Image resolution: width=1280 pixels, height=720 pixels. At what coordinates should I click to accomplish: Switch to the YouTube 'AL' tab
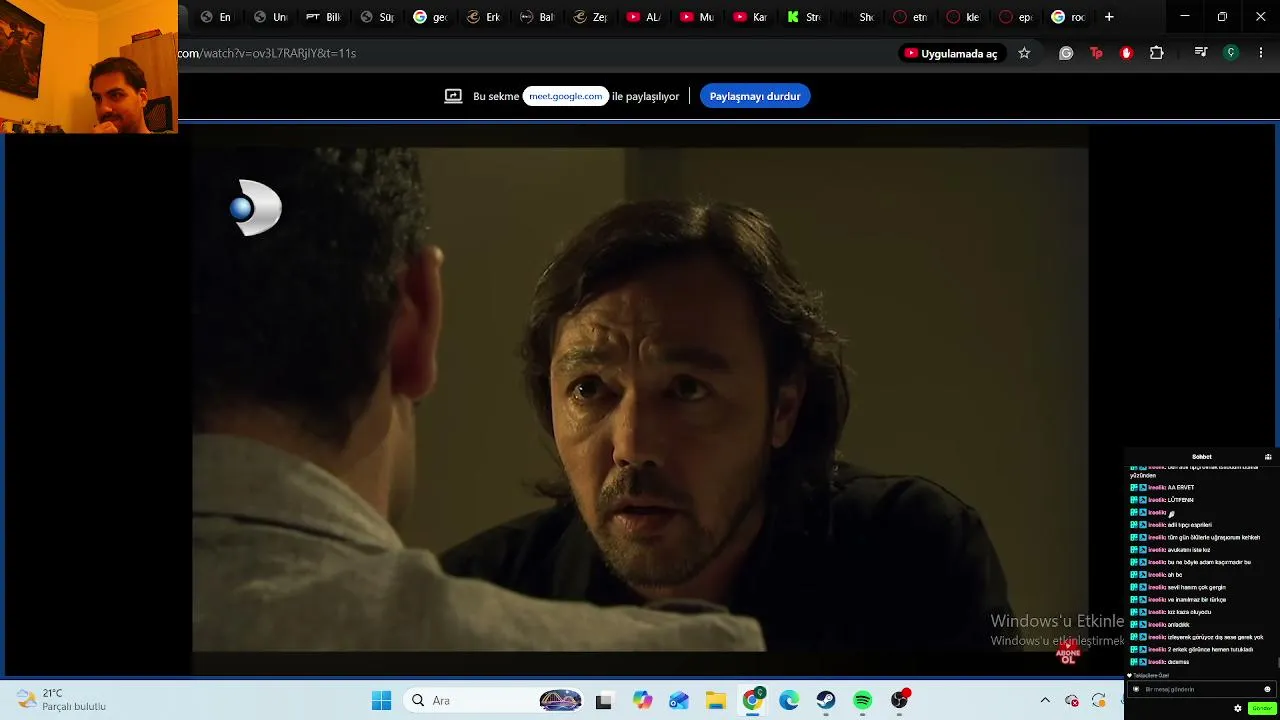point(644,17)
